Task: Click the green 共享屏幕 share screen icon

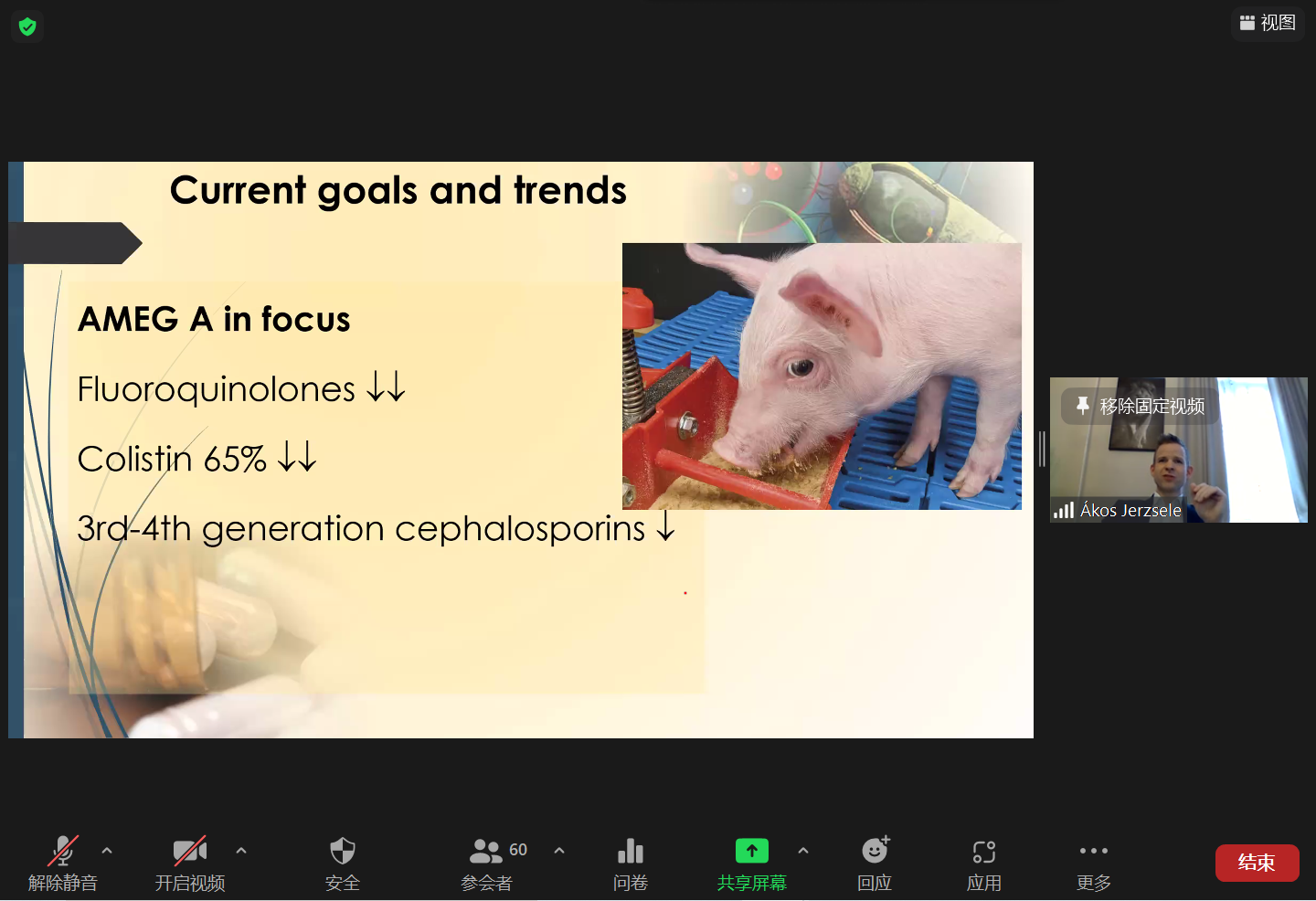Action: pos(751,852)
